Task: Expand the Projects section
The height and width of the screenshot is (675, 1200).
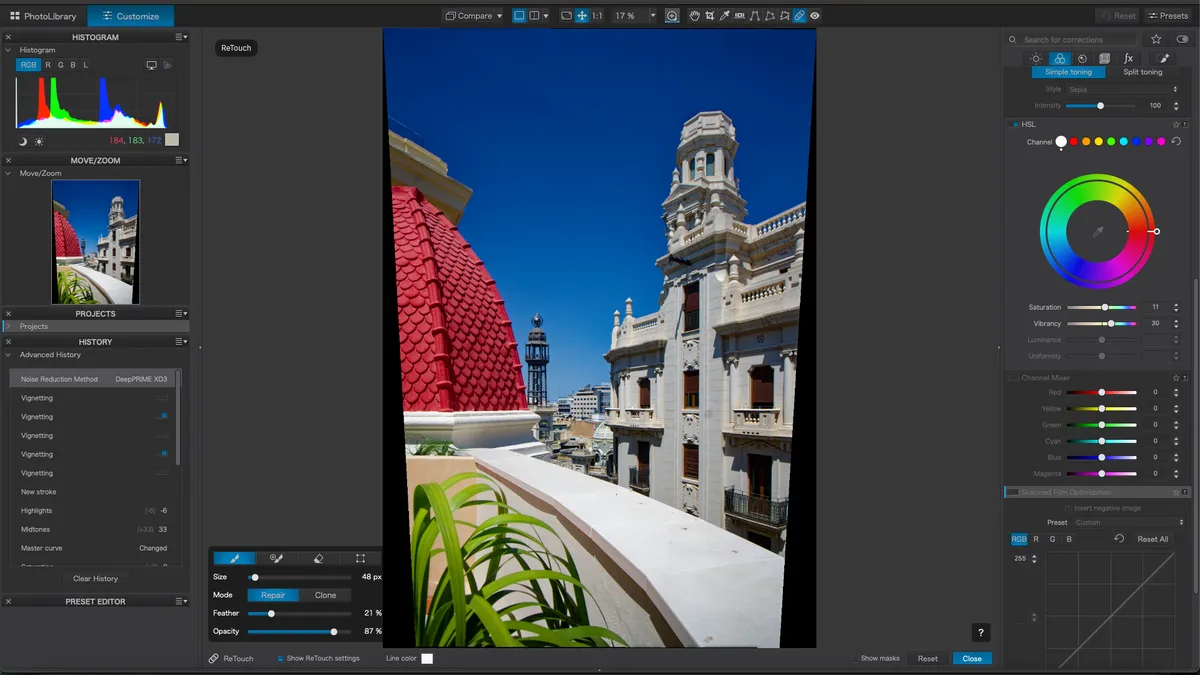Action: (x=9, y=326)
